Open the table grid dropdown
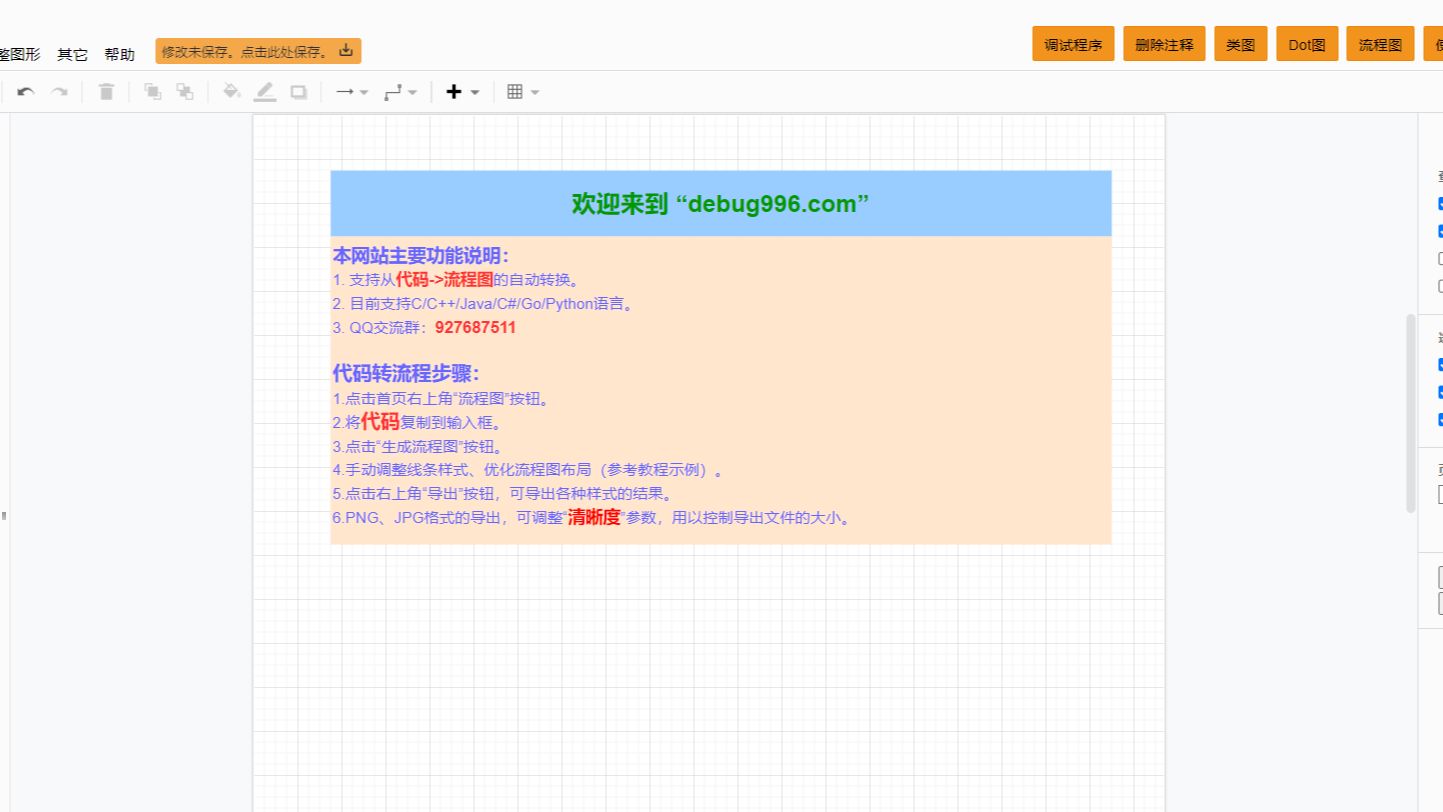 point(522,92)
